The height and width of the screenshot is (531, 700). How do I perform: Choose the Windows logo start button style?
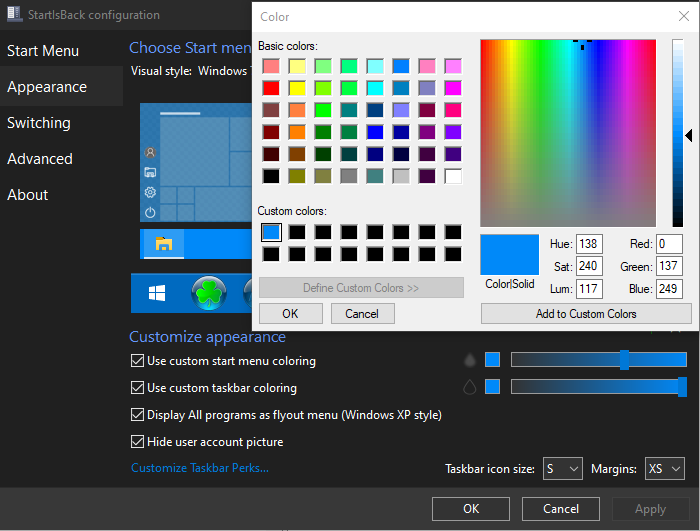(157, 293)
